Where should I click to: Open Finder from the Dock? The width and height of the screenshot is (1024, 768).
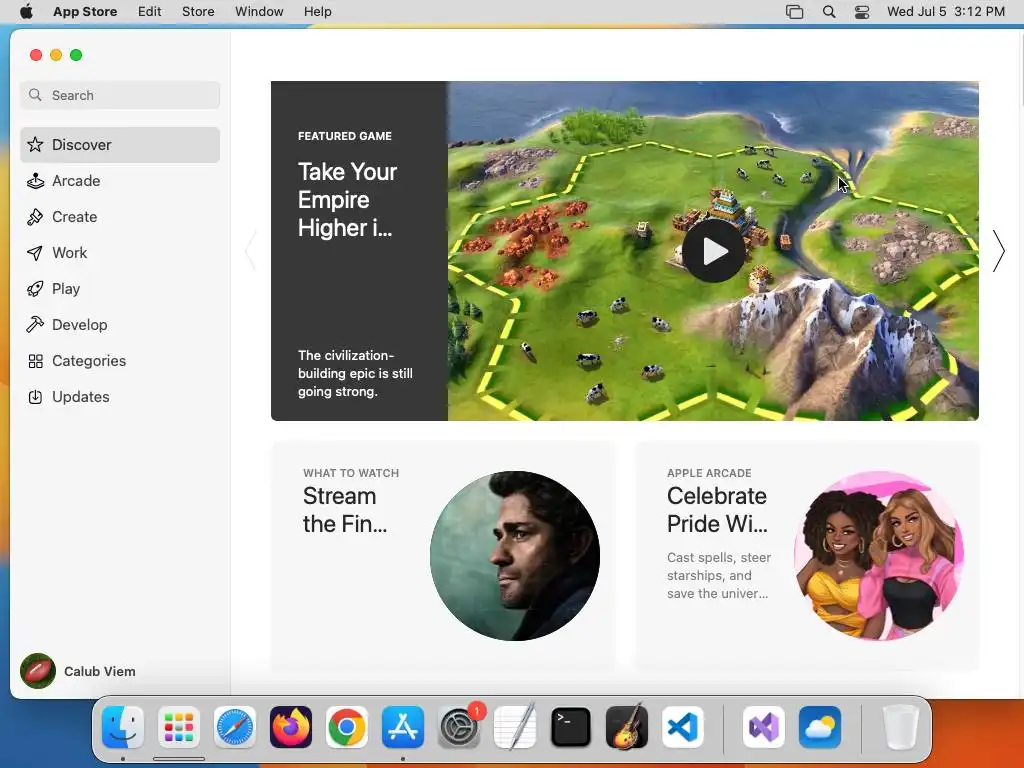pyautogui.click(x=123, y=727)
